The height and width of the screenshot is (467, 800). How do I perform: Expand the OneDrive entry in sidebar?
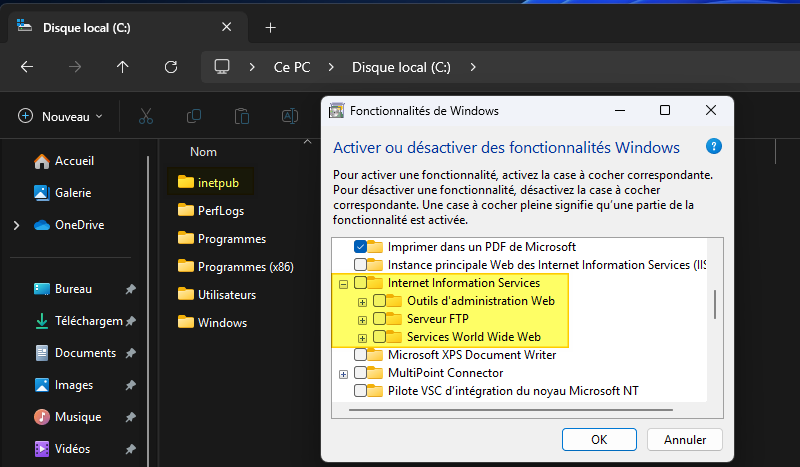pyautogui.click(x=16, y=225)
